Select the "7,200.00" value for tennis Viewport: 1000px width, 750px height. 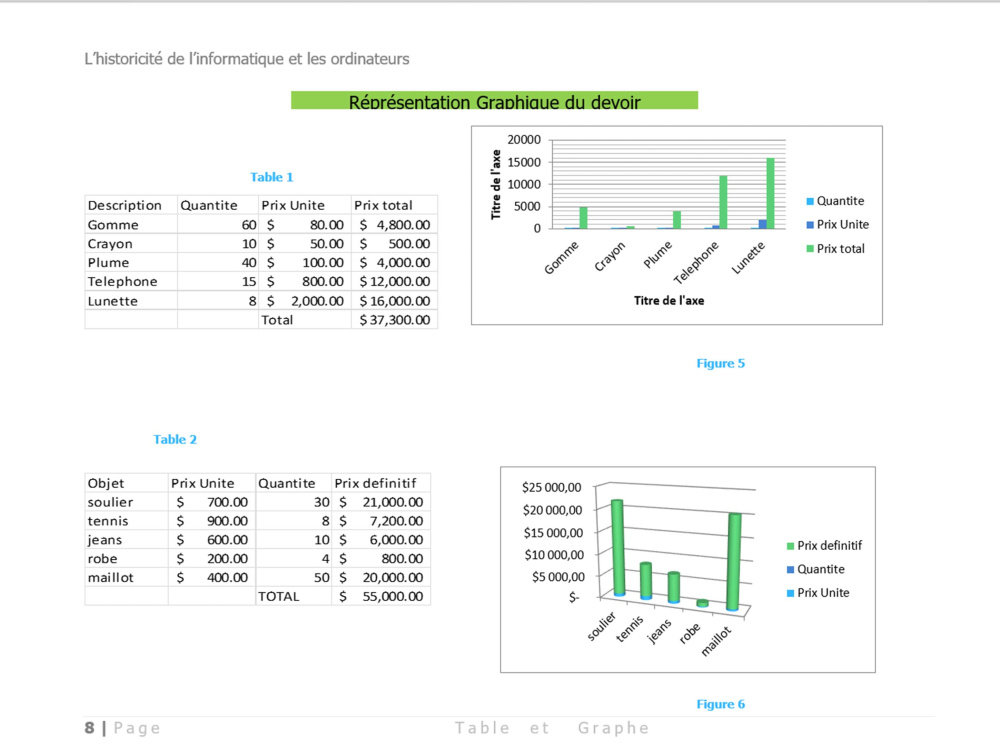[x=396, y=521]
